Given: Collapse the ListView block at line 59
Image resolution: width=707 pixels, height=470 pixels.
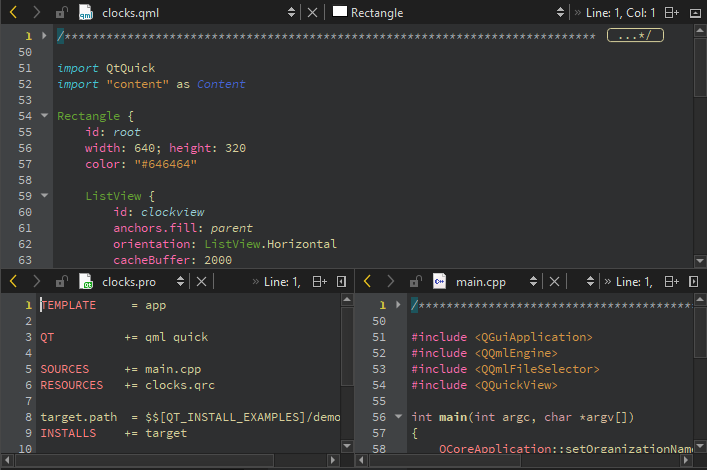Looking at the screenshot, I should click(x=44, y=196).
